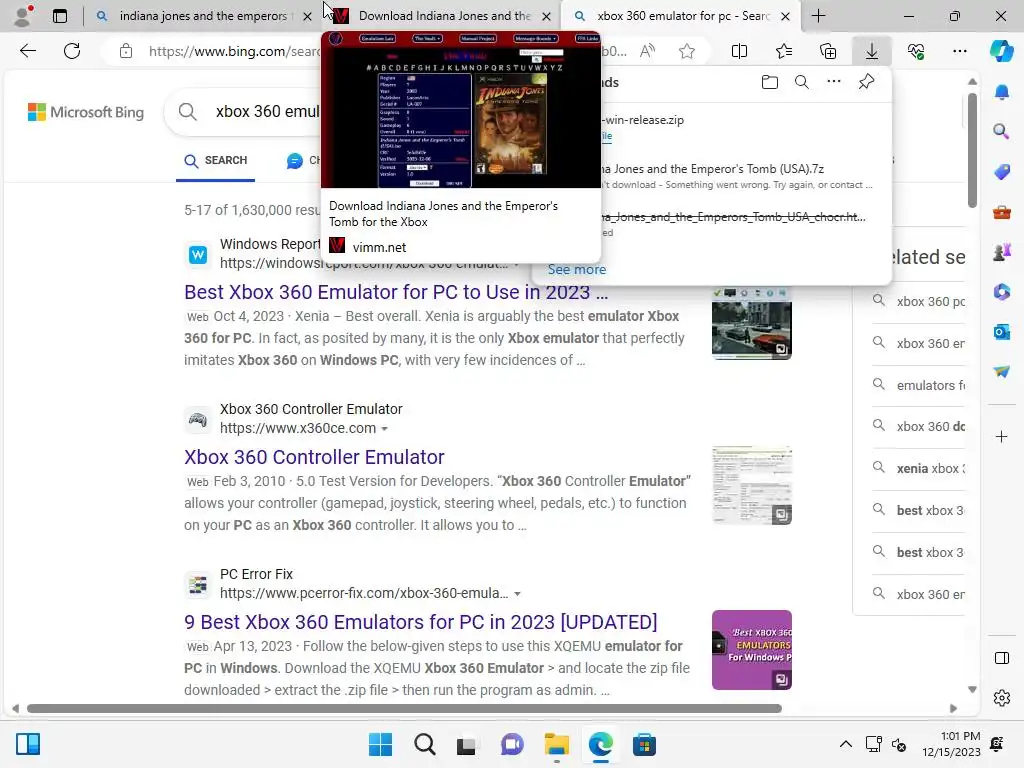Image resolution: width=1024 pixels, height=768 pixels.
Task: Open Xbox 360 Controller Emulator thumbnail
Action: point(752,485)
